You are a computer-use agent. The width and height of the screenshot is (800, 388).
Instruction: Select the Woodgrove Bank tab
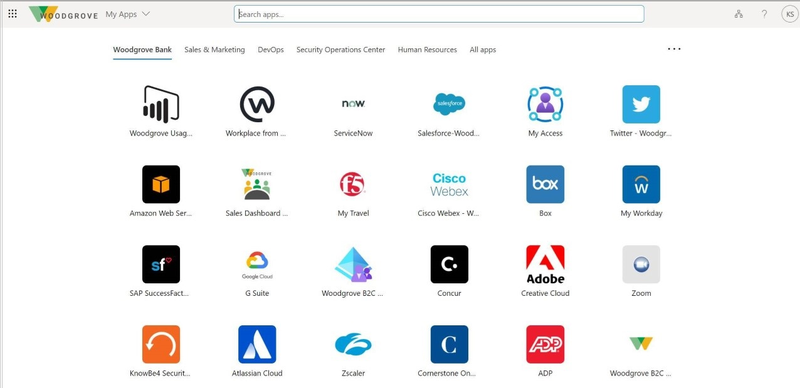142,50
